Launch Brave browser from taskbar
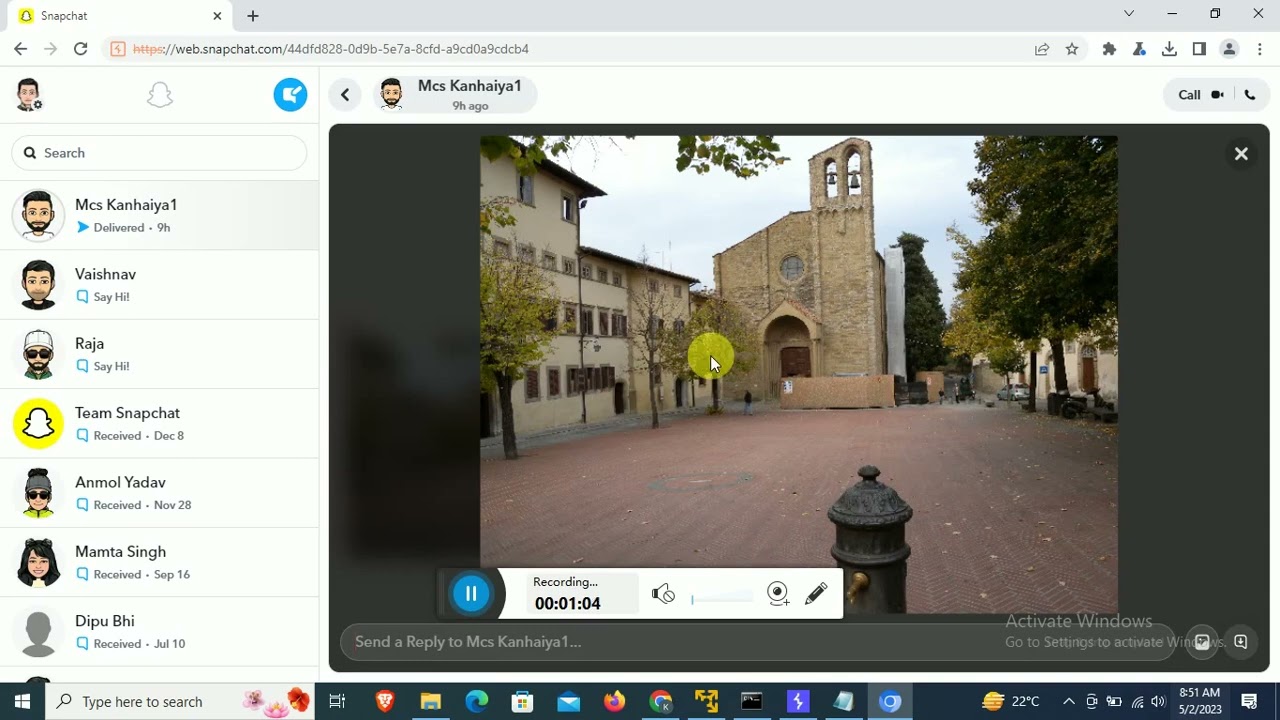1280x720 pixels. (384, 702)
